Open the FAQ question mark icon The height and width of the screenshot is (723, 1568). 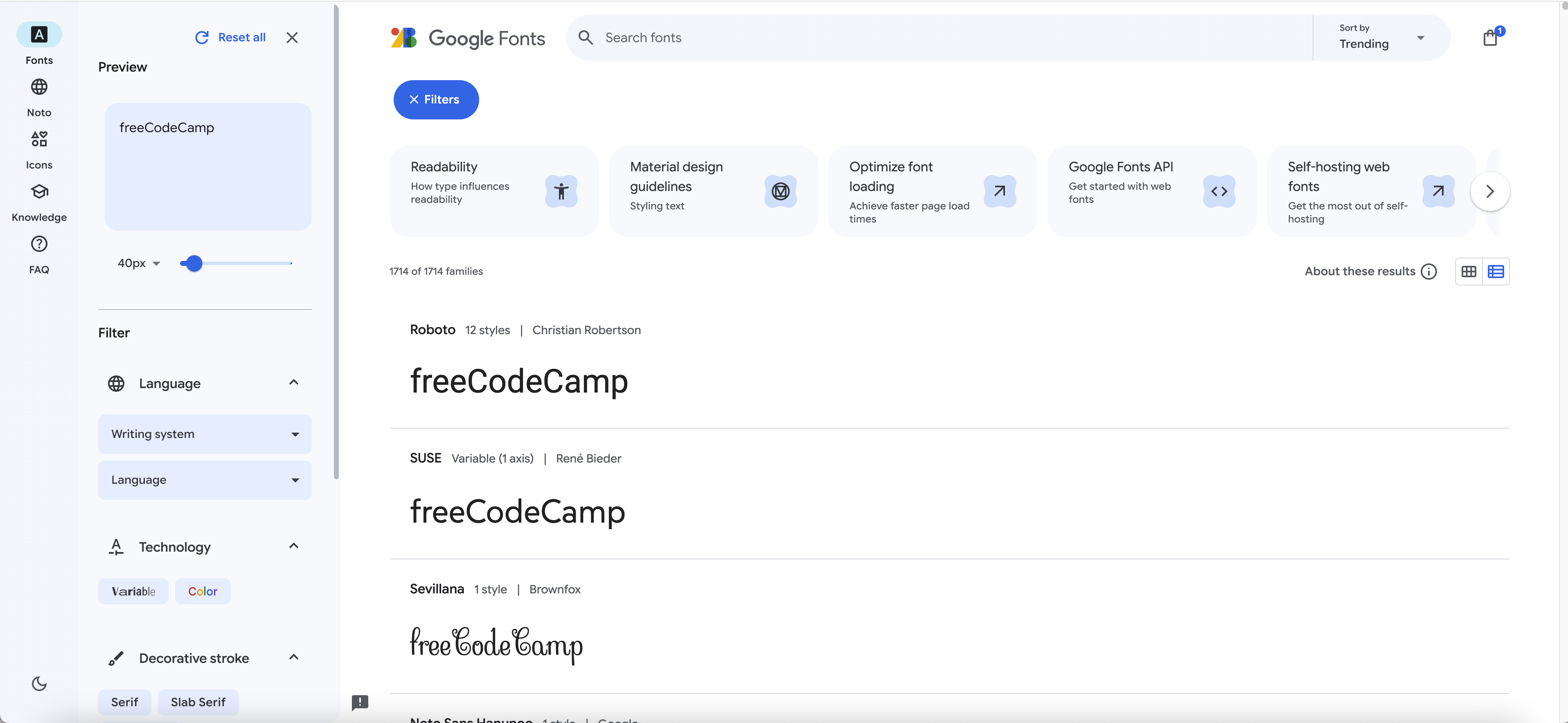point(39,244)
